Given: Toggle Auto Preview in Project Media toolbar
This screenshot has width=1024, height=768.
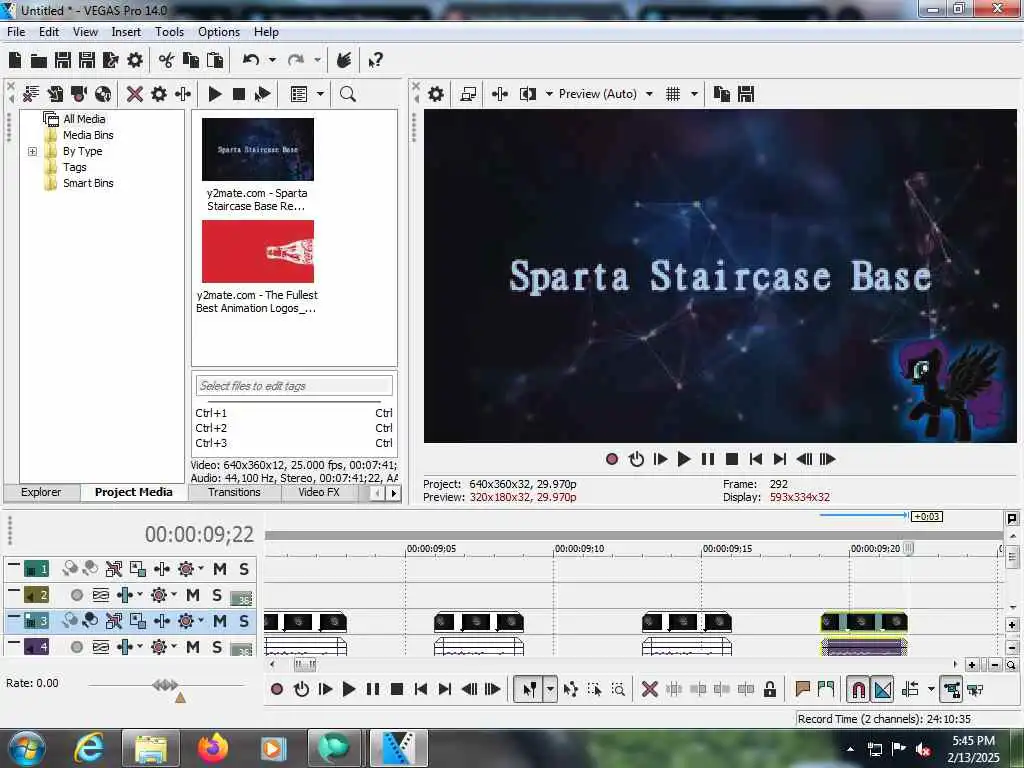Looking at the screenshot, I should coord(263,94).
